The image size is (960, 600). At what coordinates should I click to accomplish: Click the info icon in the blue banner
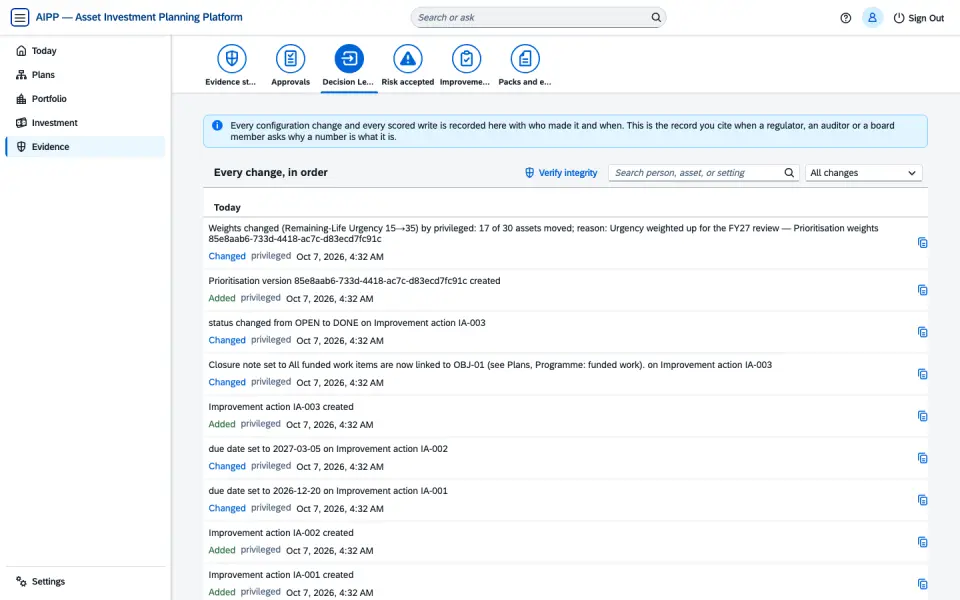(x=217, y=126)
